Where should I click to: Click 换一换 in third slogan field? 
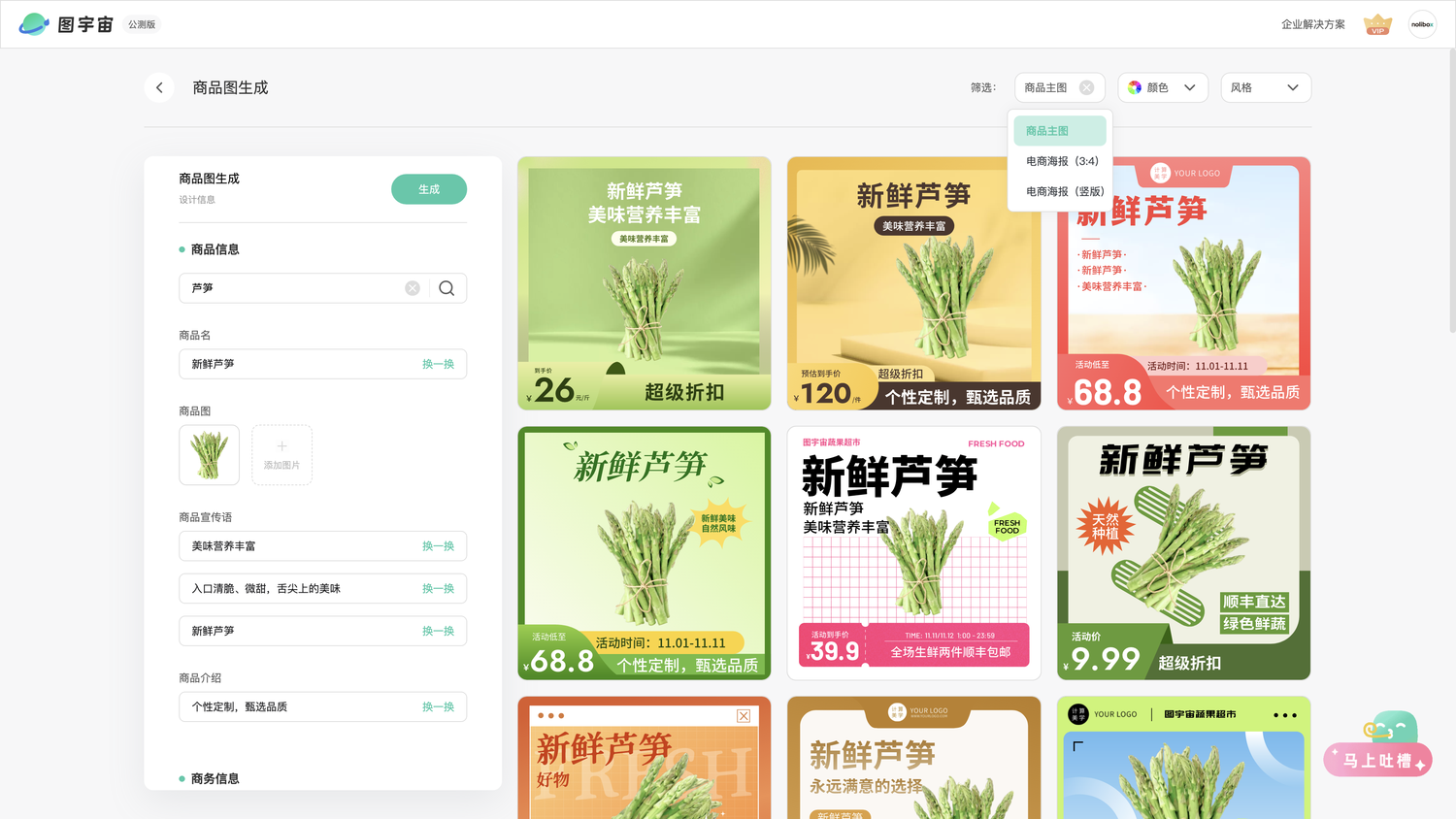click(438, 631)
